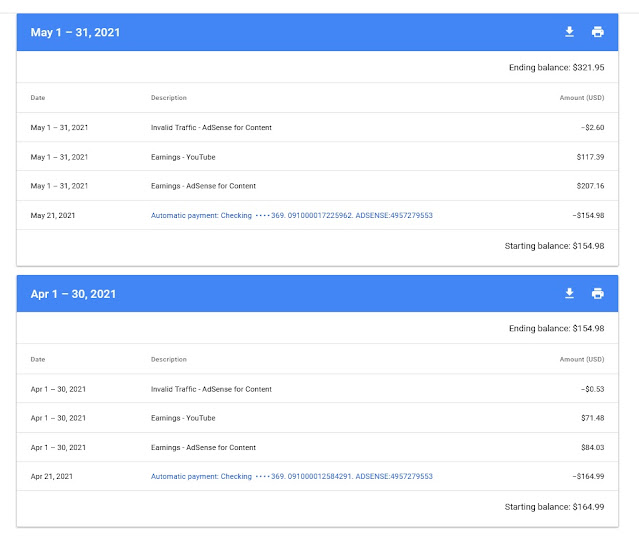Click the $207.16 AdSense earnings amount
The width and height of the screenshot is (639, 544).
pos(590,186)
